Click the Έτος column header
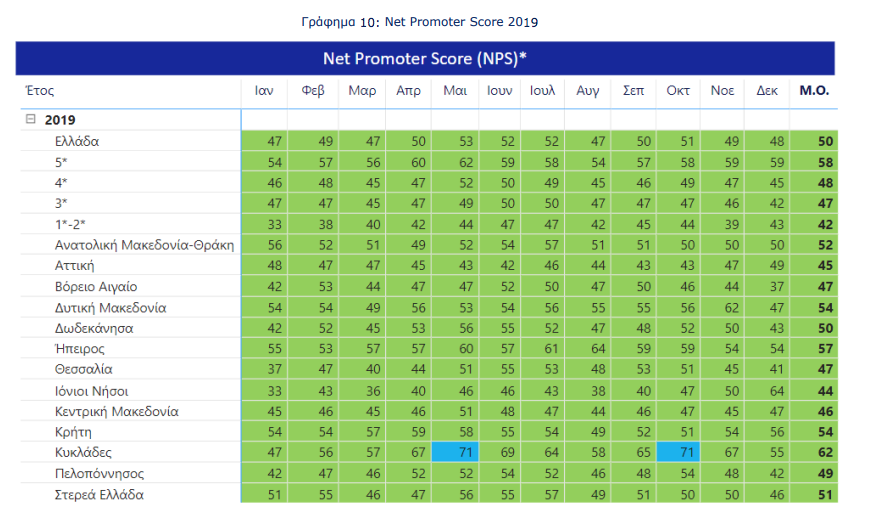The image size is (882, 532). pos(38,91)
